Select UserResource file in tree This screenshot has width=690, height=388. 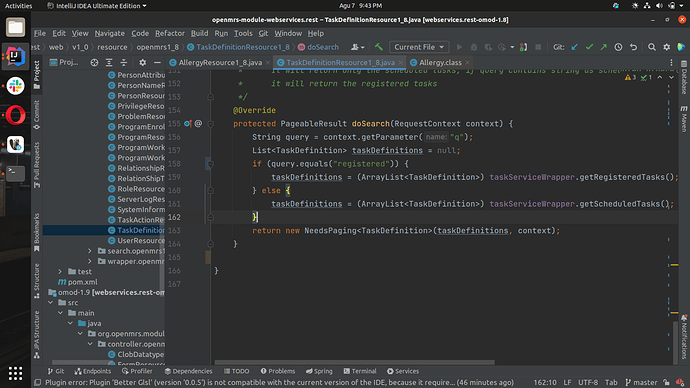click(136, 241)
